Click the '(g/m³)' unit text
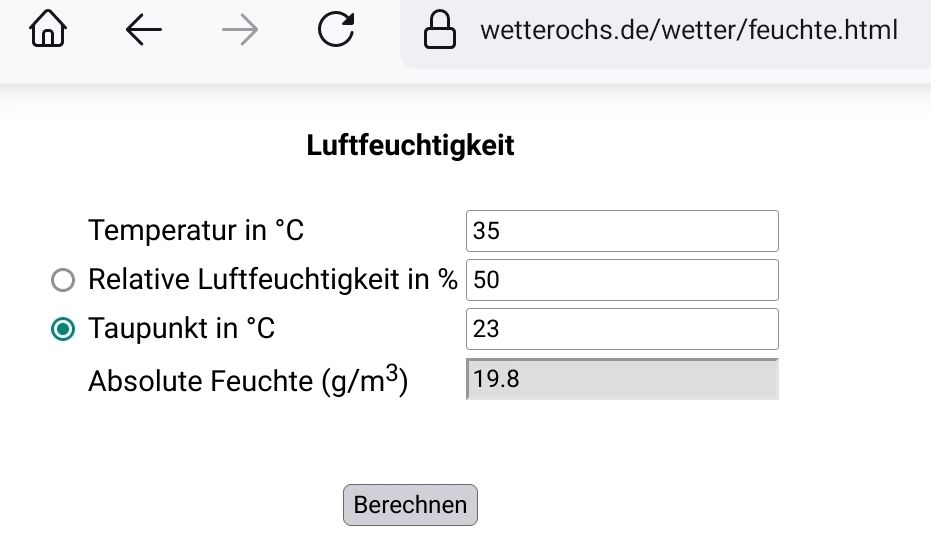931x549 pixels. (x=365, y=381)
